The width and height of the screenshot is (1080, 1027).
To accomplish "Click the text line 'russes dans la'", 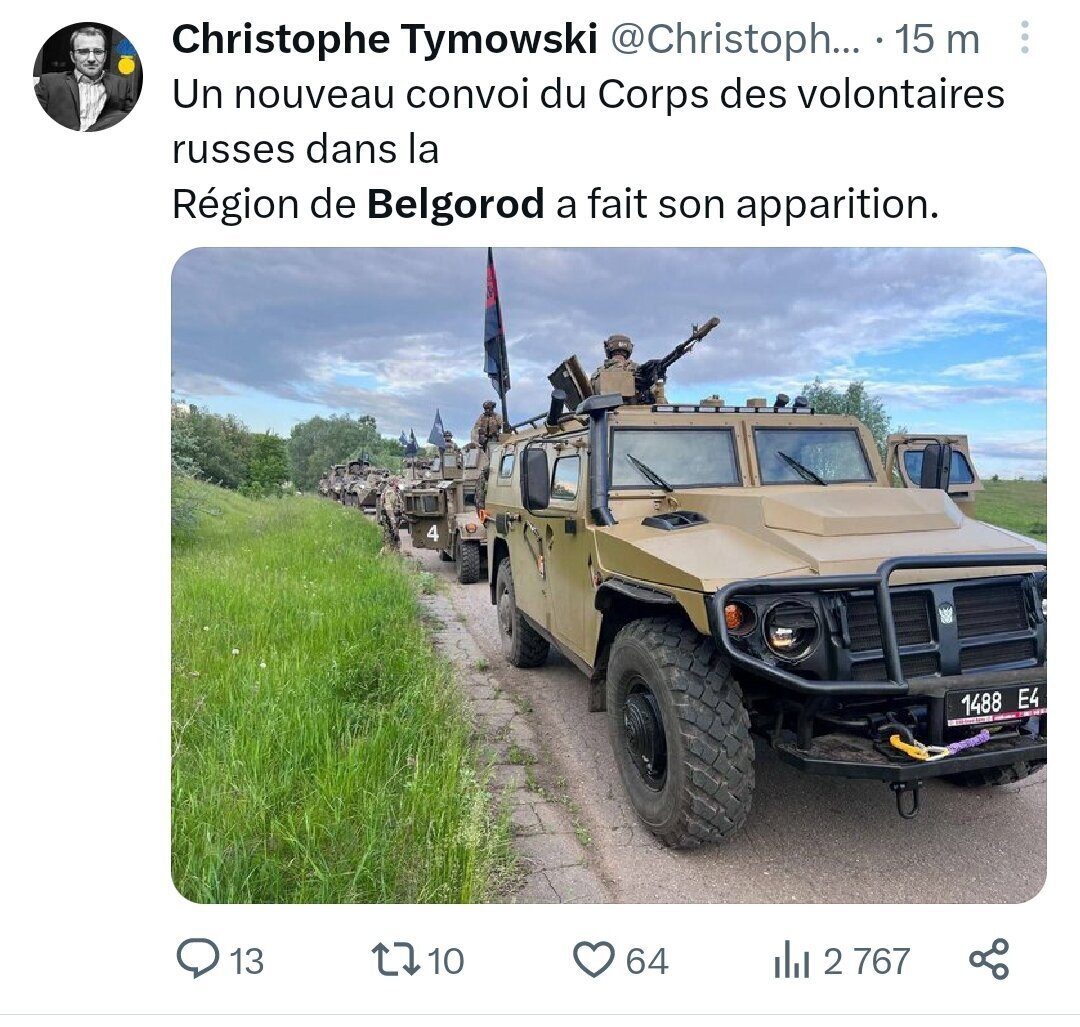I will pos(305,149).
